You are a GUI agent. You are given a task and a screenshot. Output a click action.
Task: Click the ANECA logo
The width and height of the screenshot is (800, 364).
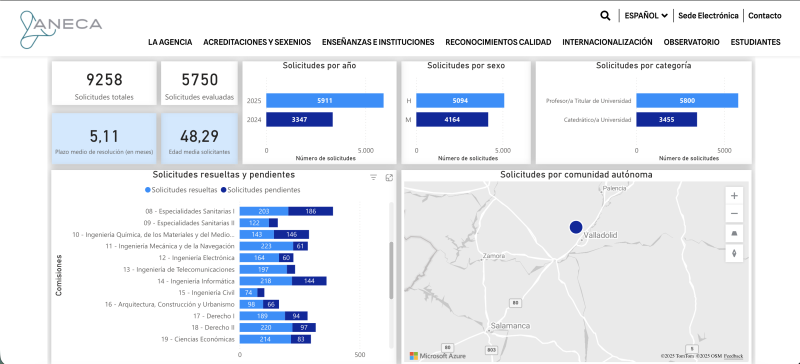coord(61,30)
